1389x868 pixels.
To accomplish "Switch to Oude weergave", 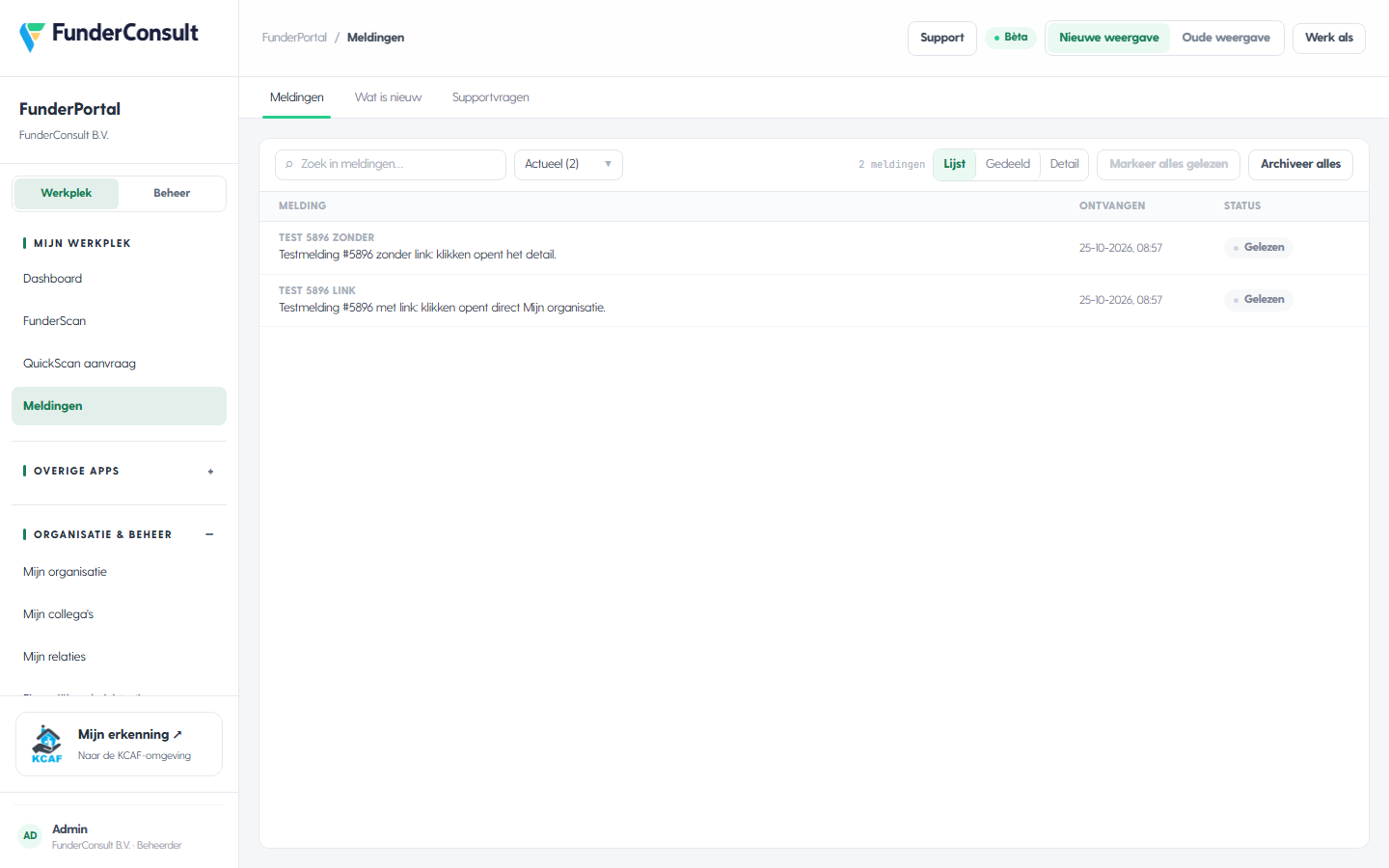I will 1226,38.
